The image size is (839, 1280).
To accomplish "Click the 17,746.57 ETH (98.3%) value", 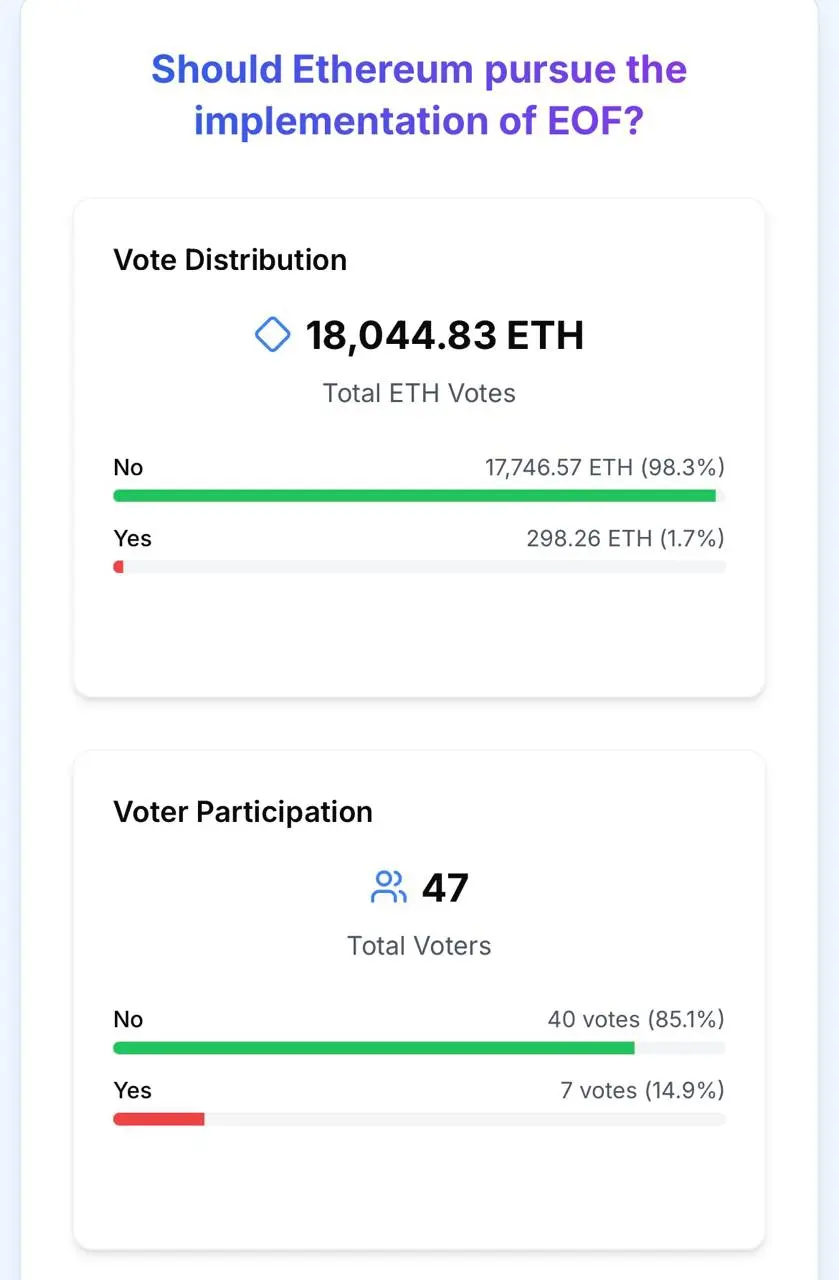I will pos(605,467).
